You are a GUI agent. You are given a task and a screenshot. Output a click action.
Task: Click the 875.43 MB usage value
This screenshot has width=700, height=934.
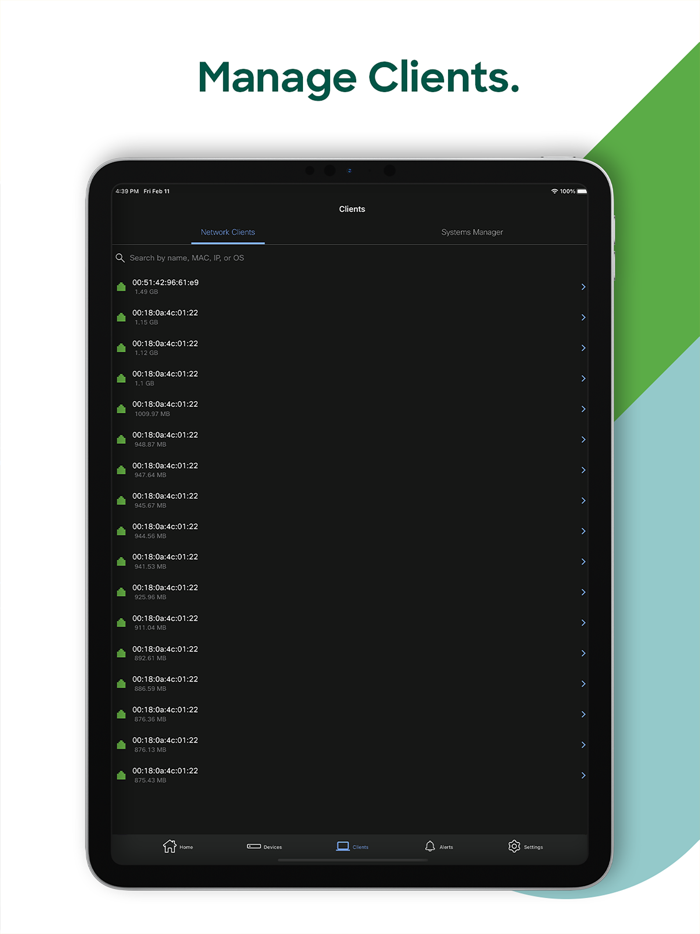[x=150, y=780]
